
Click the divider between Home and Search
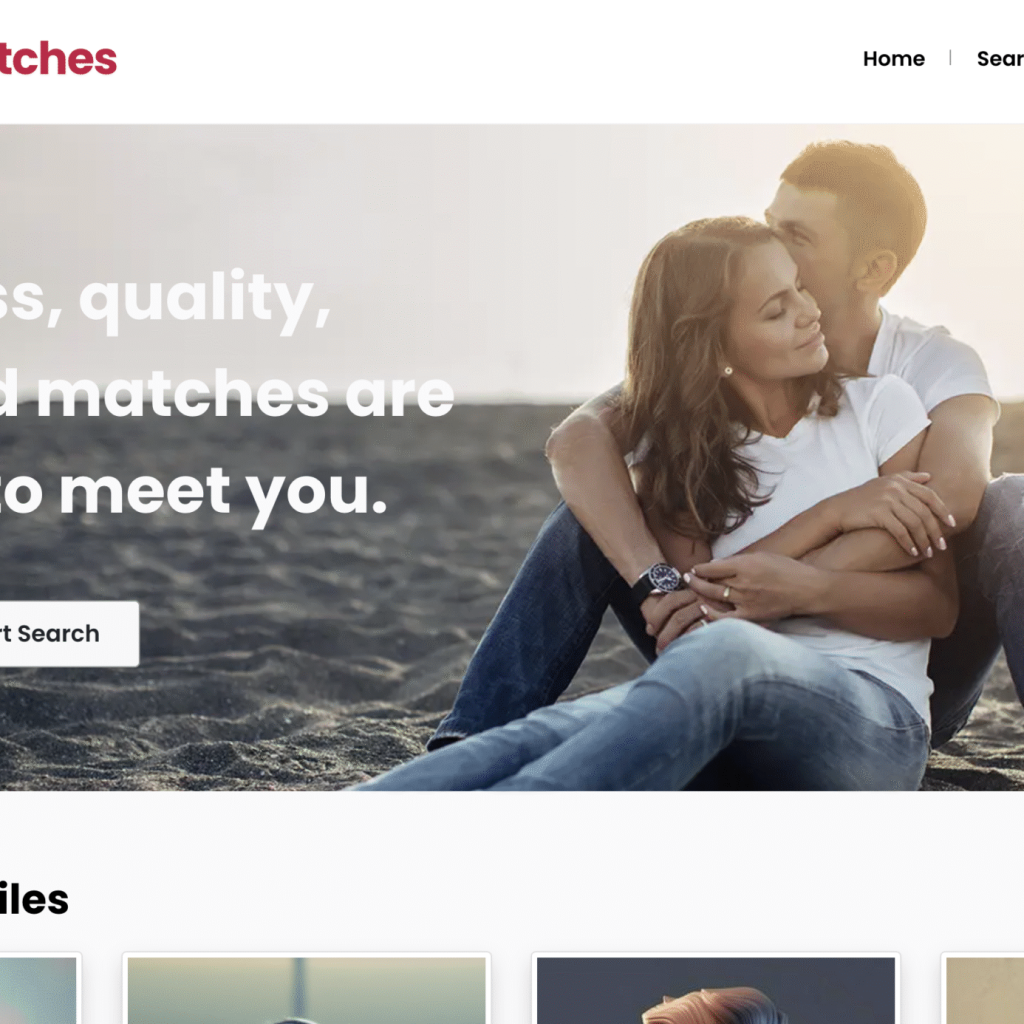[x=950, y=58]
